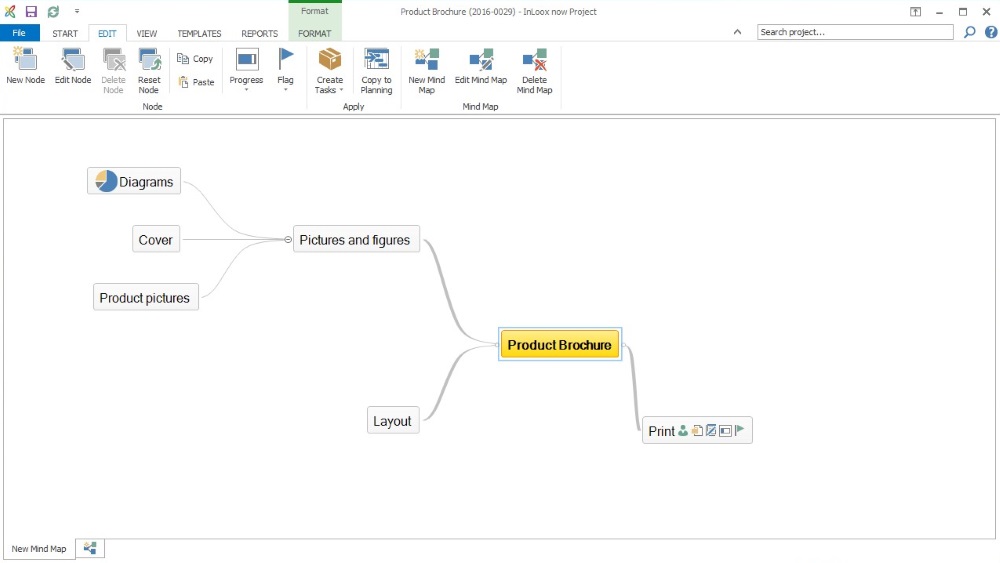
Task: Click Copy to Planning
Action: tap(376, 71)
